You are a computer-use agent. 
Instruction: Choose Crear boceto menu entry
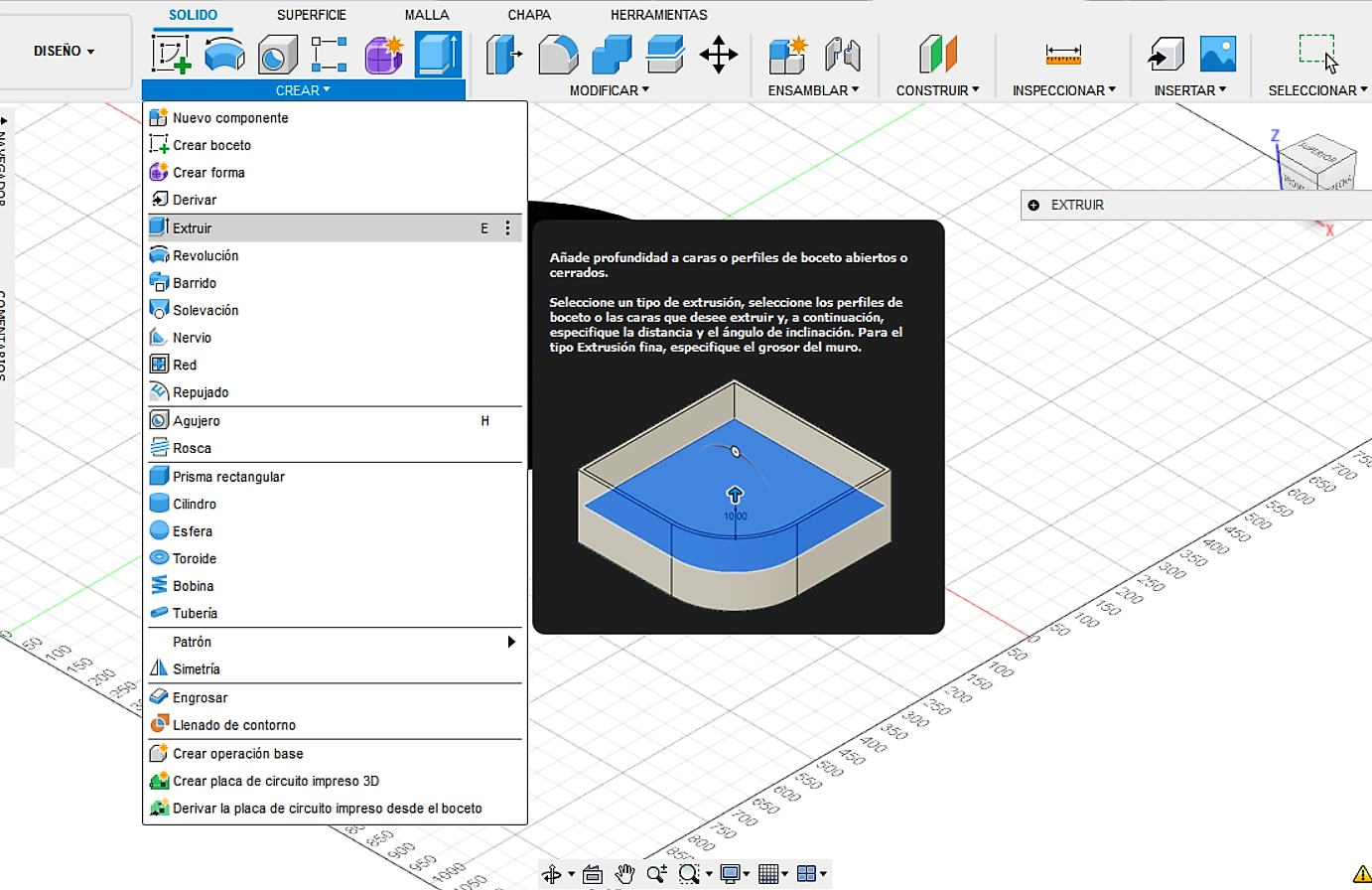(335, 145)
